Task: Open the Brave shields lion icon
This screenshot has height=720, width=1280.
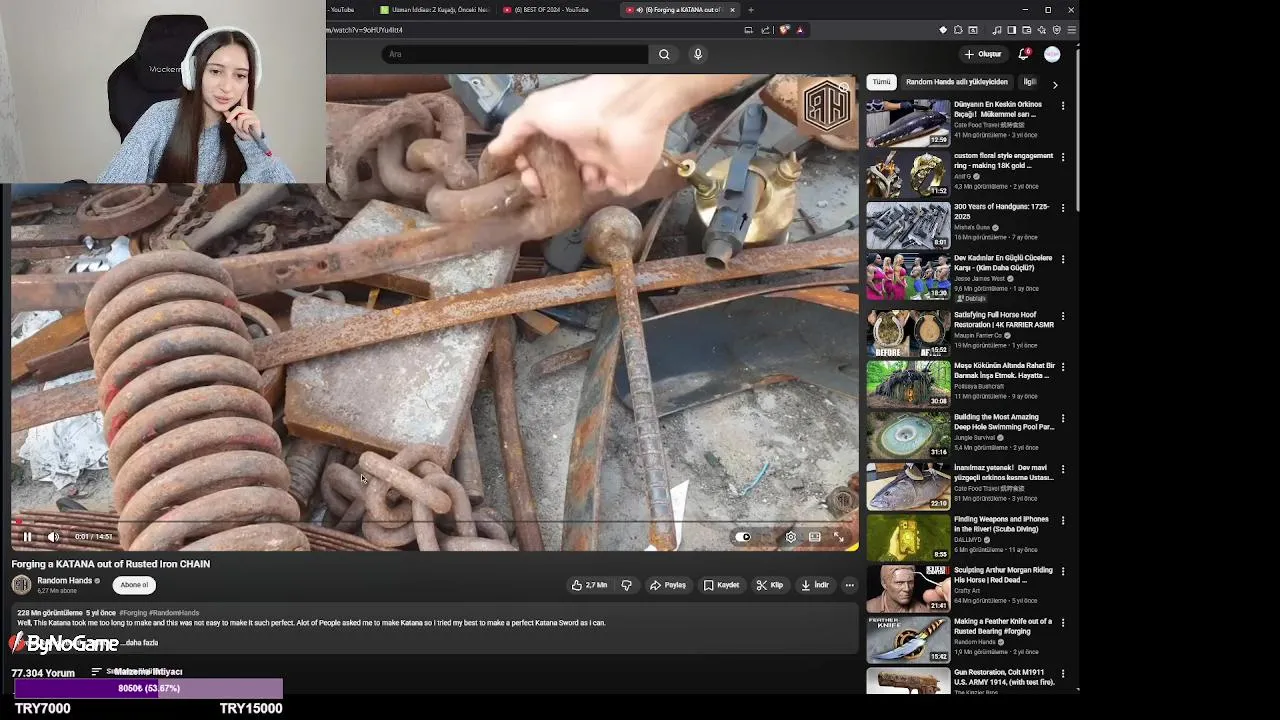Action: click(784, 30)
